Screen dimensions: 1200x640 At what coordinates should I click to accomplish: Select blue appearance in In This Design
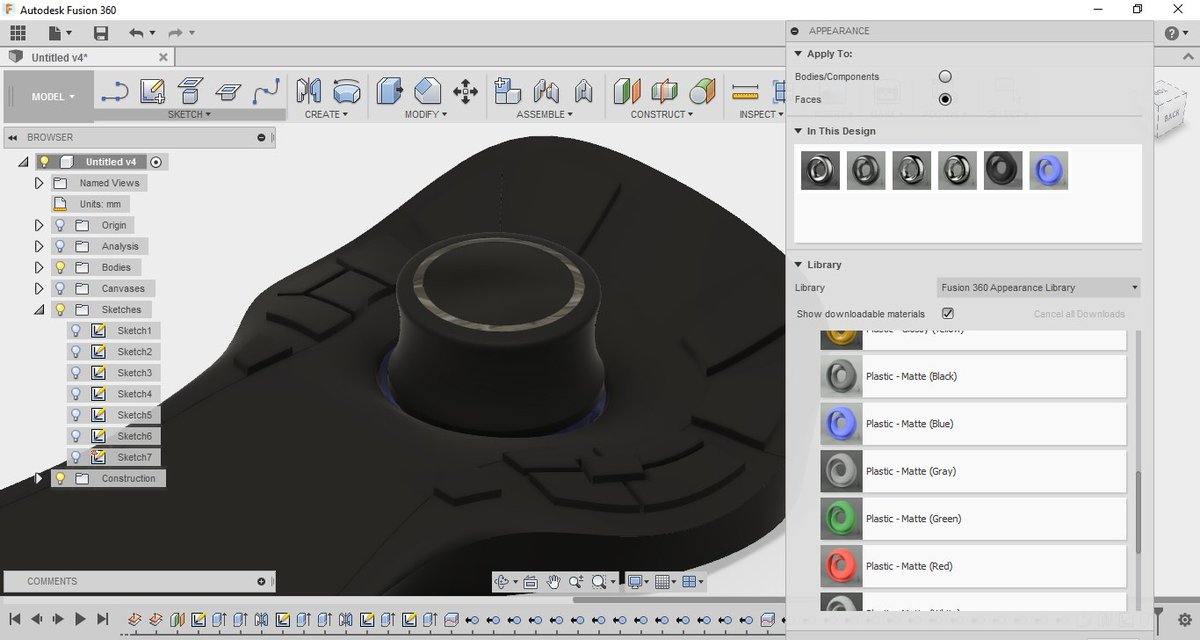[x=1049, y=170]
